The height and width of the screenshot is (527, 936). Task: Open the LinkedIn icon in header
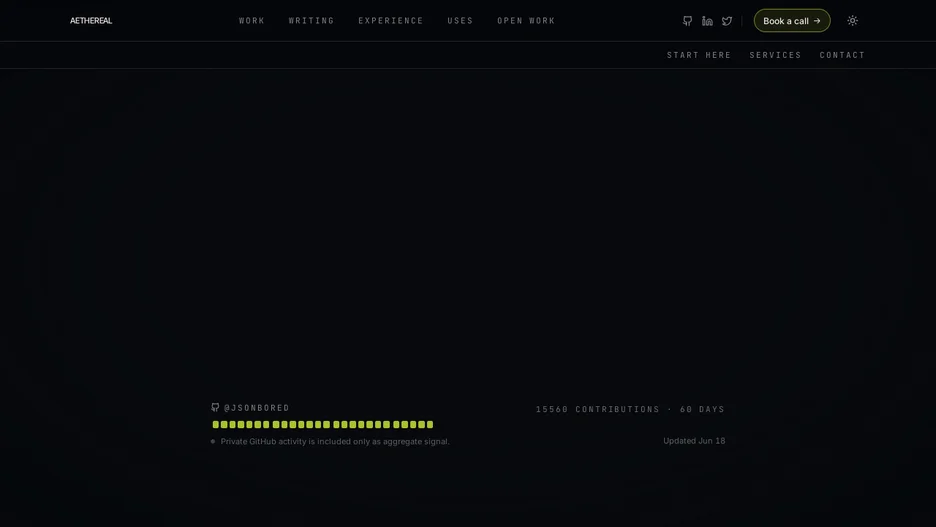tap(707, 21)
